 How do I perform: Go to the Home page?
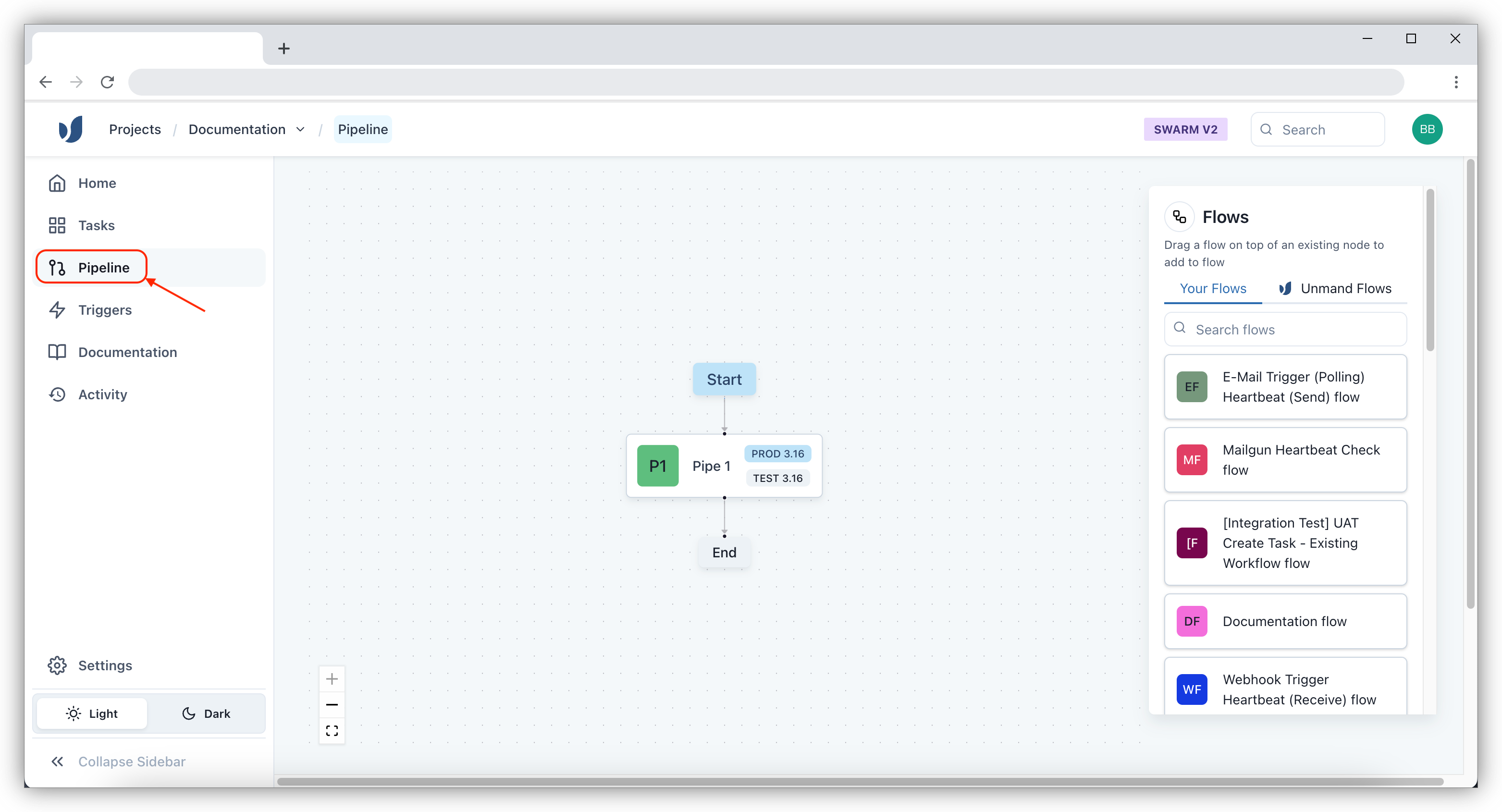tap(97, 183)
